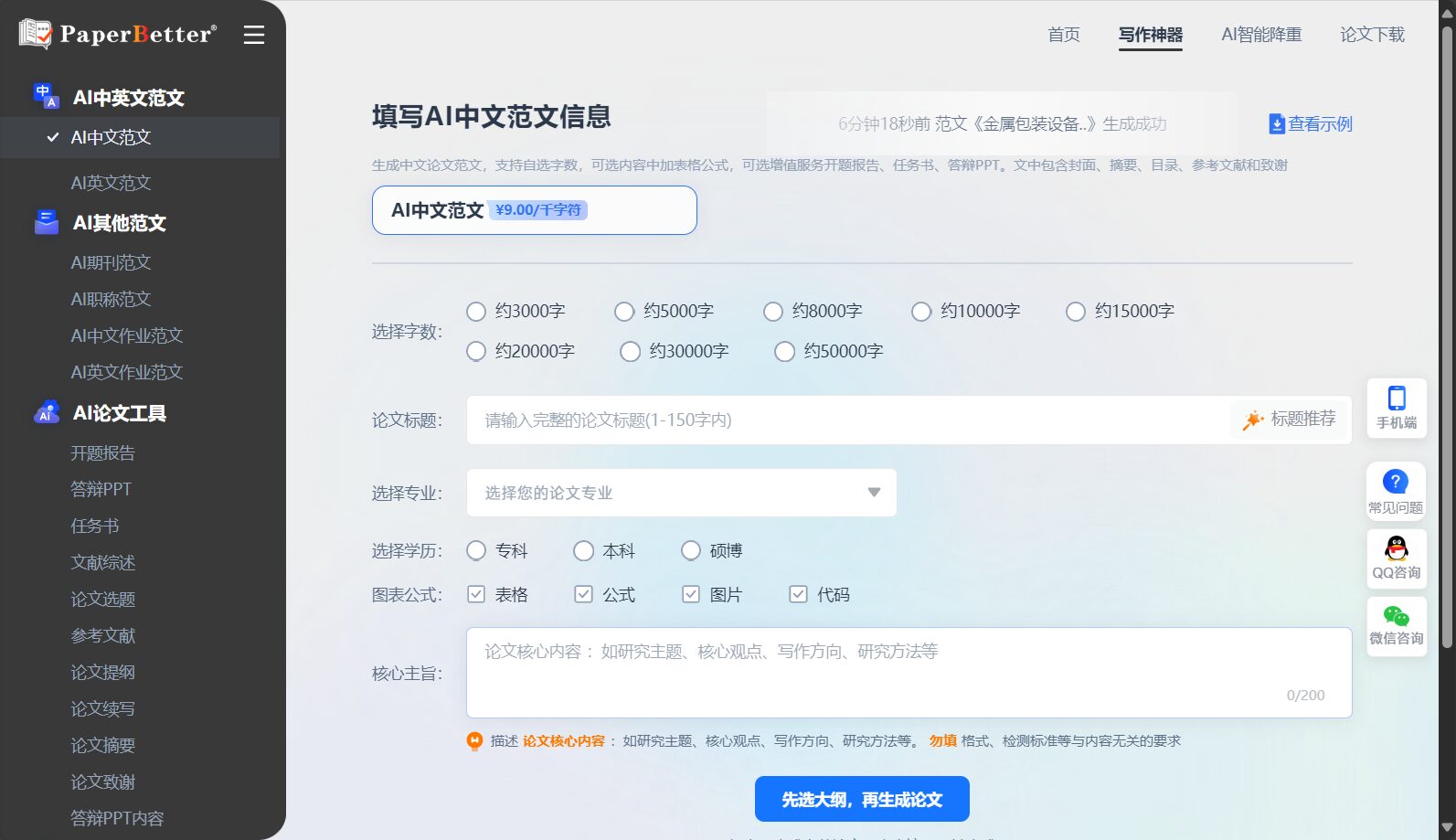
Task: Click the page vertical scrollbar
Action: pyautogui.click(x=1447, y=338)
